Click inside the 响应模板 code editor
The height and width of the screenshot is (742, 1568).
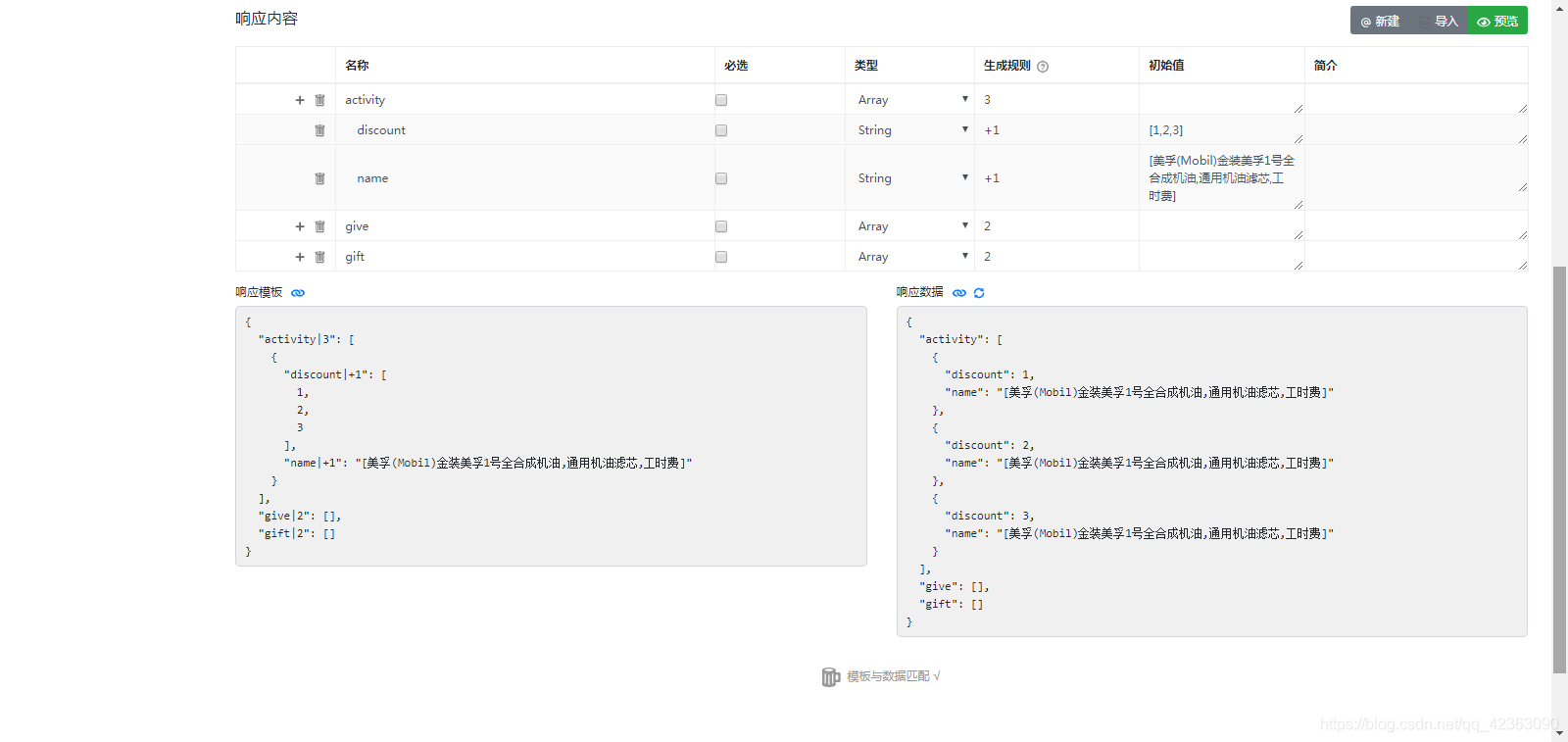coord(551,436)
